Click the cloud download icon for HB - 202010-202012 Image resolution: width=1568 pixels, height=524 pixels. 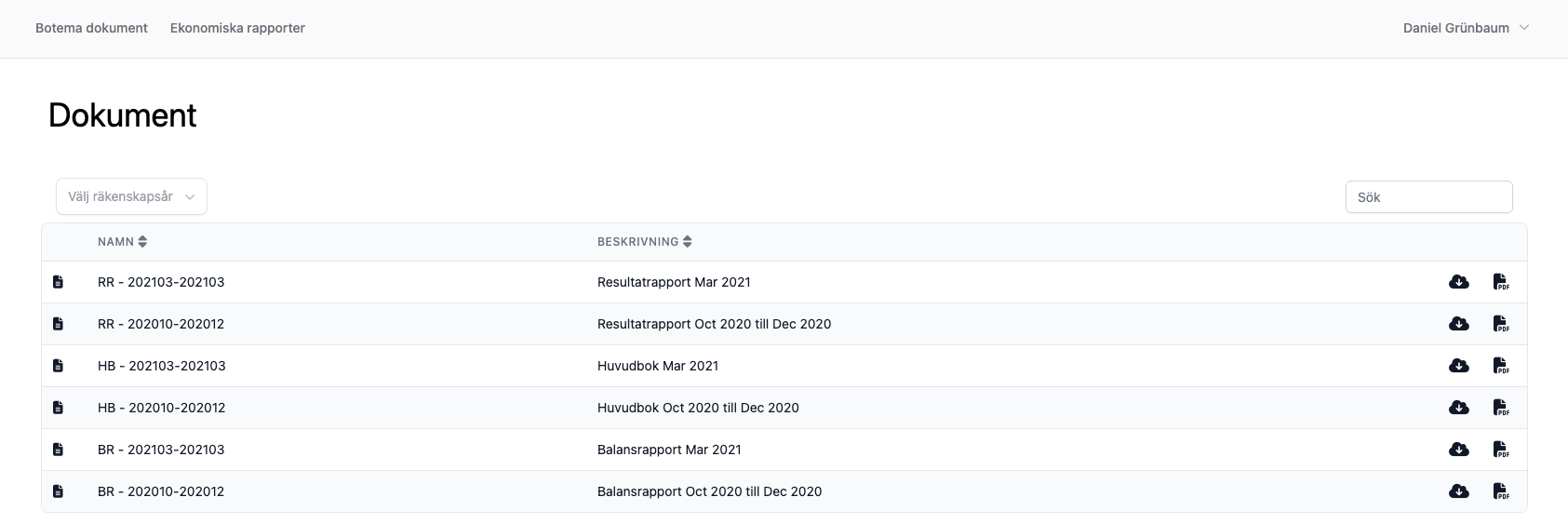1458,408
